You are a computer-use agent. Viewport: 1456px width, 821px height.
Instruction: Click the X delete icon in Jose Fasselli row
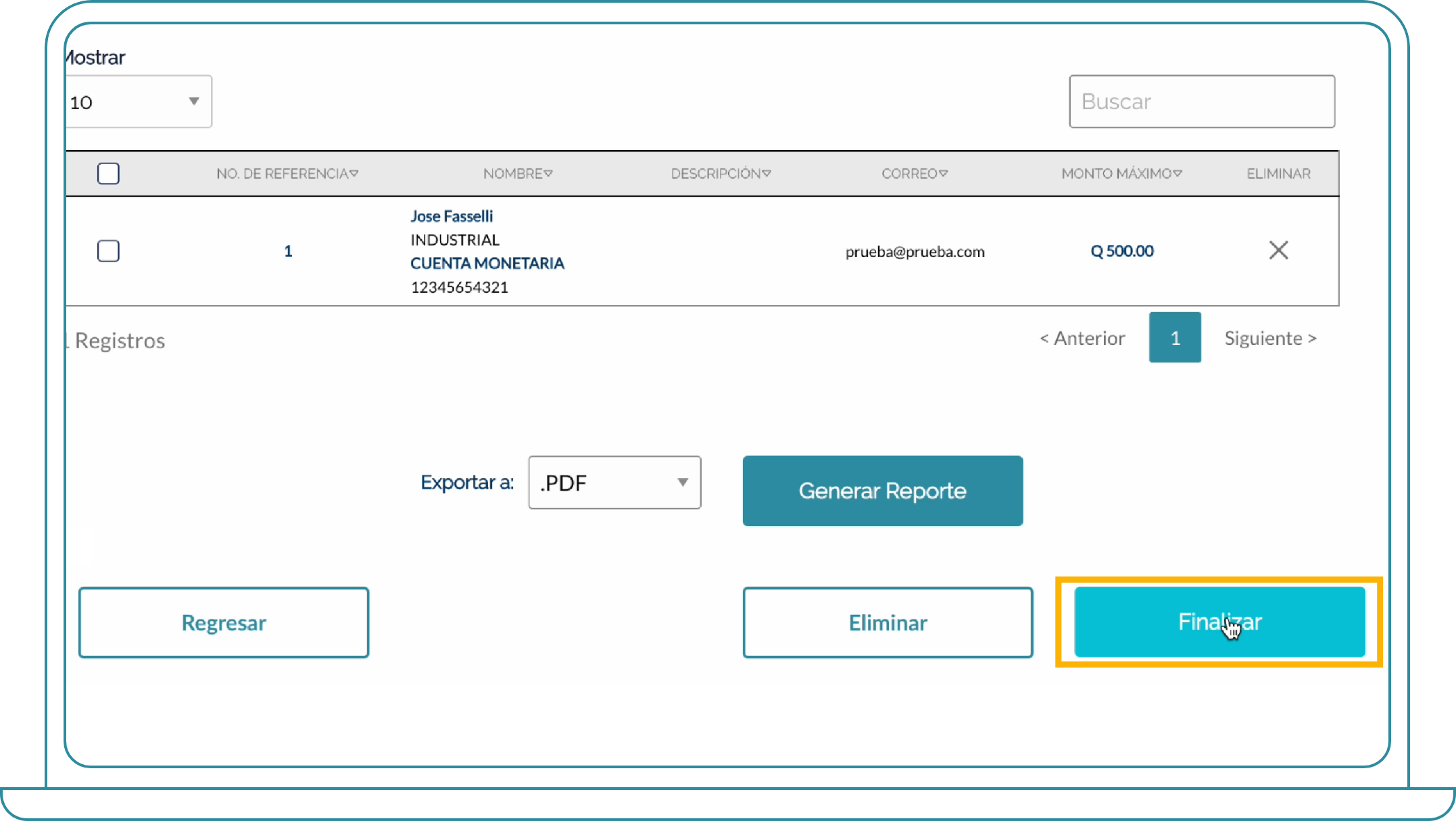pyautogui.click(x=1278, y=250)
